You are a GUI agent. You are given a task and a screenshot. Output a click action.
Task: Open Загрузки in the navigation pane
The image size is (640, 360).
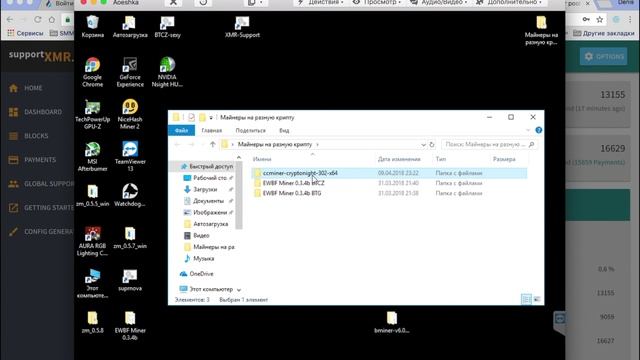tap(205, 189)
